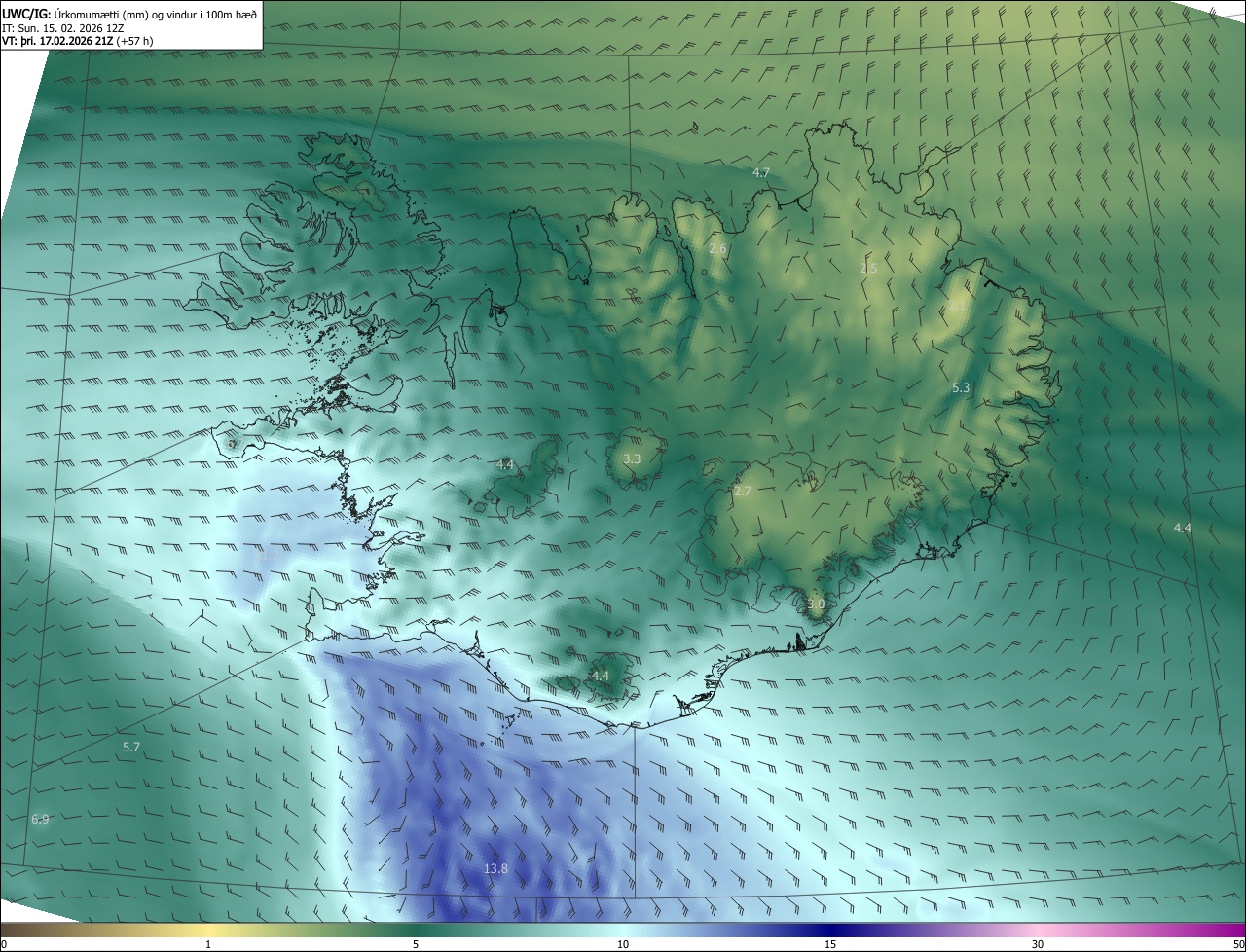Screen dimensions: 1246x952
Task: Click the 2.5 value label
Action: pyautogui.click(x=868, y=268)
